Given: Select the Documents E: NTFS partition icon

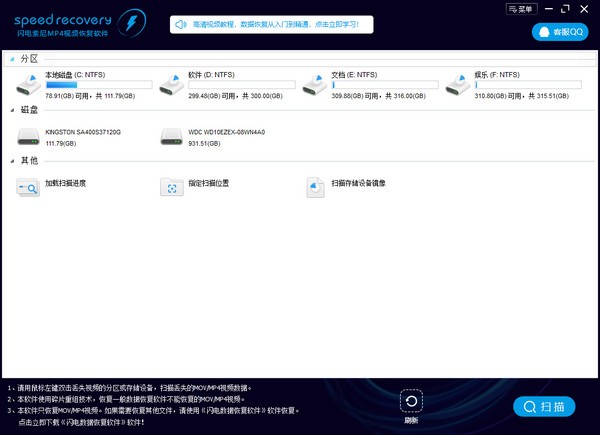Looking at the screenshot, I should coord(316,85).
